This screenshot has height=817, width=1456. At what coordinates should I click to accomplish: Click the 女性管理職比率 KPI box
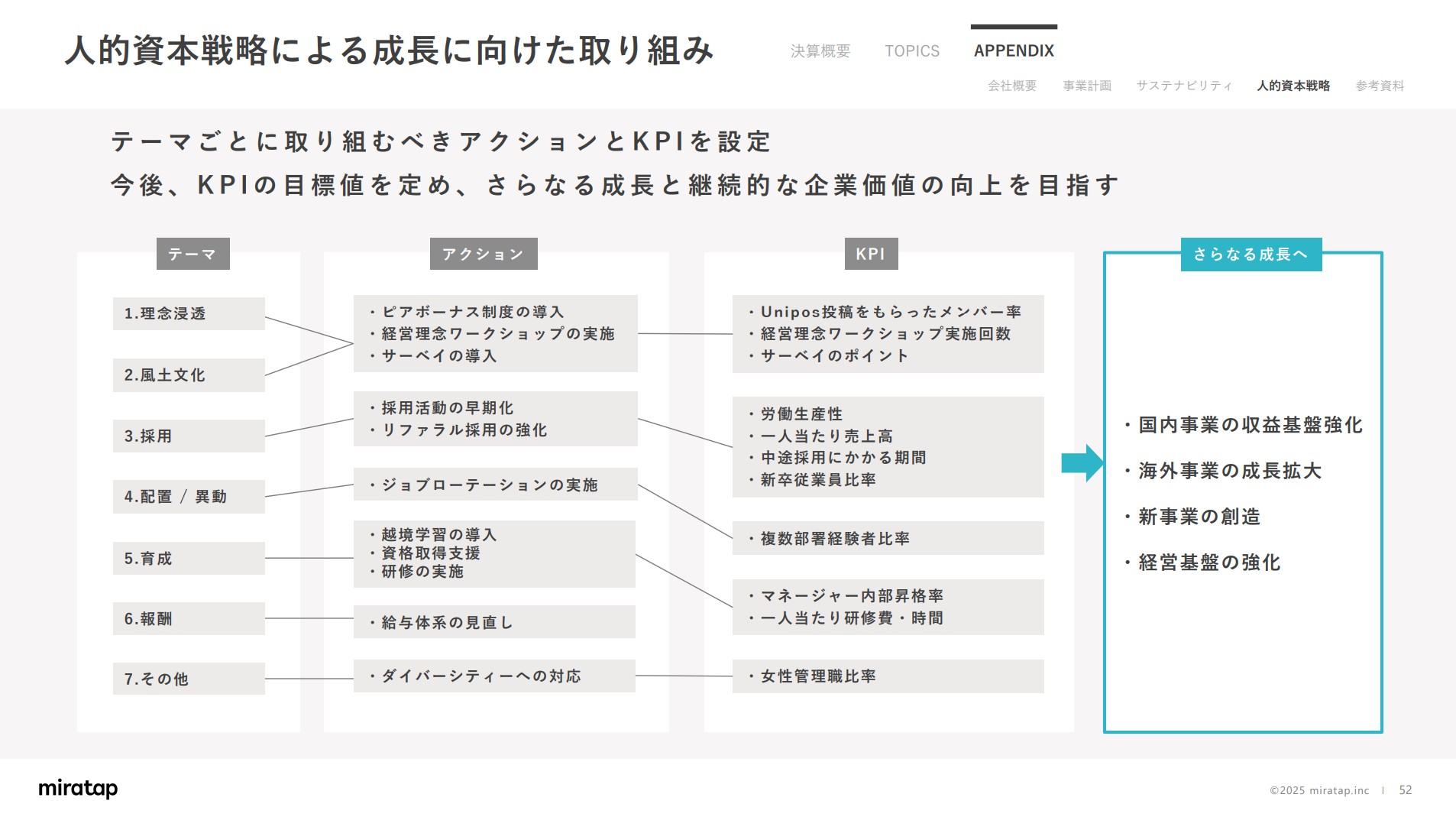(x=888, y=676)
